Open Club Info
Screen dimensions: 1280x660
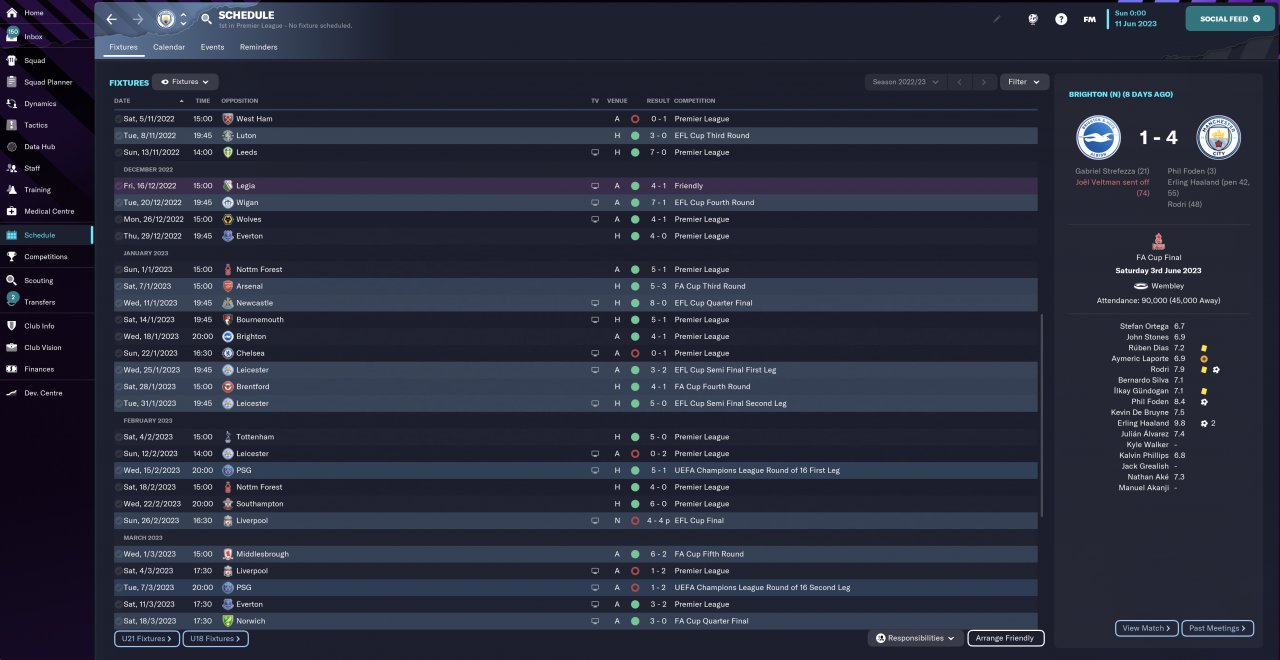point(39,326)
